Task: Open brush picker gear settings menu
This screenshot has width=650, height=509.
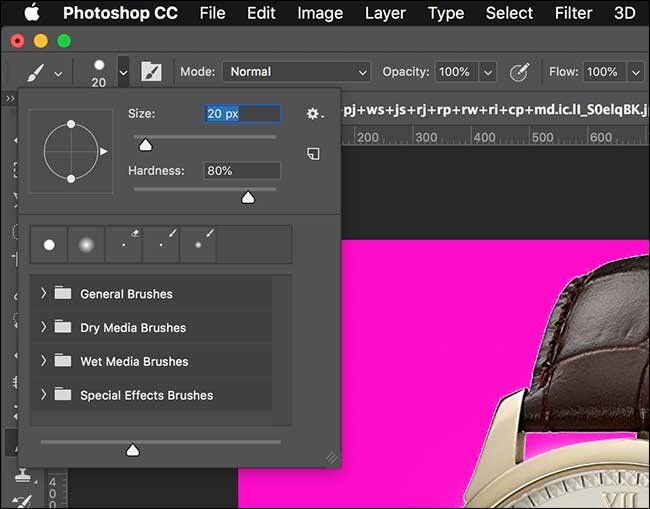Action: tap(314, 114)
